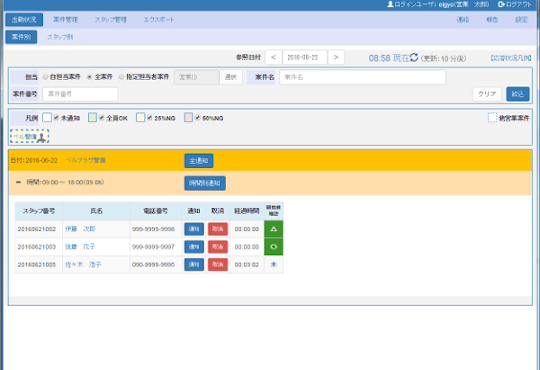Click the yellow 25%NG legend swatch
540x370 pixels.
(140, 117)
